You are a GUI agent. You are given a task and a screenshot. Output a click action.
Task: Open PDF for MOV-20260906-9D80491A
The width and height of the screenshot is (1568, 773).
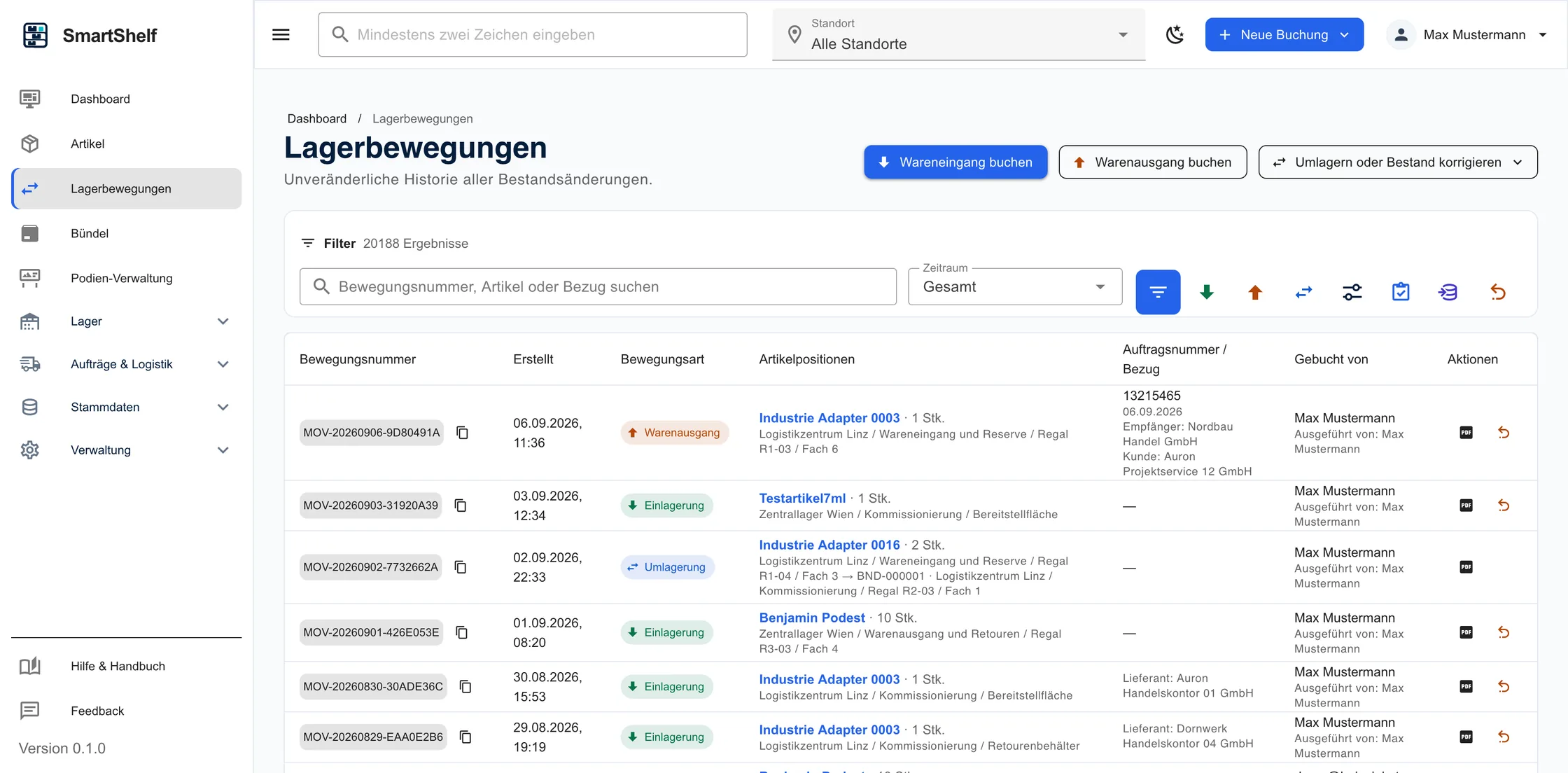(1466, 433)
